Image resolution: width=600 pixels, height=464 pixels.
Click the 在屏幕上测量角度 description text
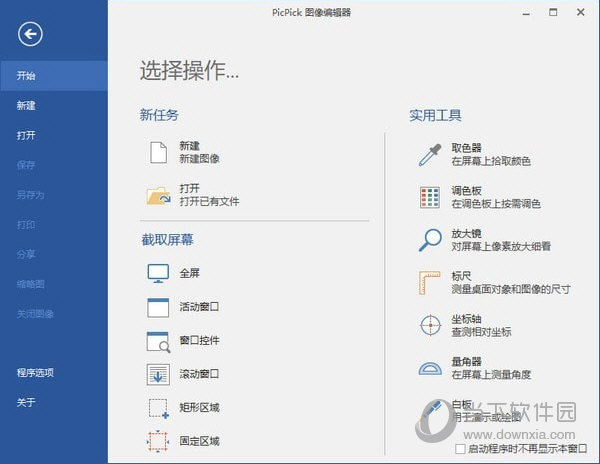491,374
